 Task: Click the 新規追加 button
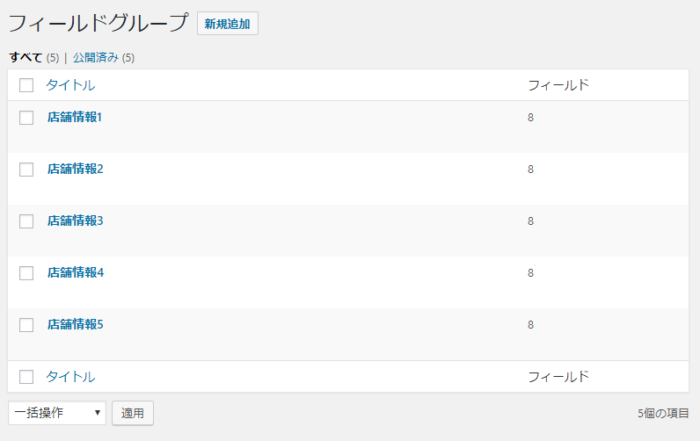coord(227,23)
